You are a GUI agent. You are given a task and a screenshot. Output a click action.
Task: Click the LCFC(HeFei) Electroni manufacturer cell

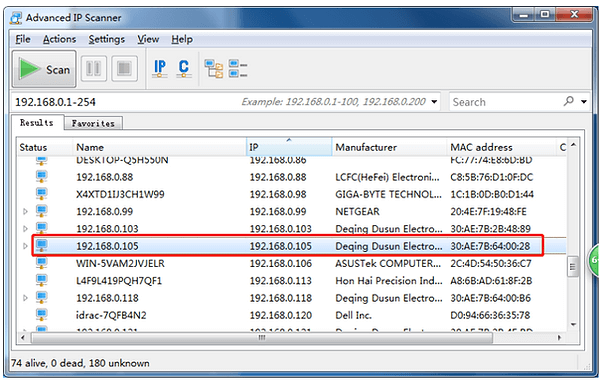point(388,177)
